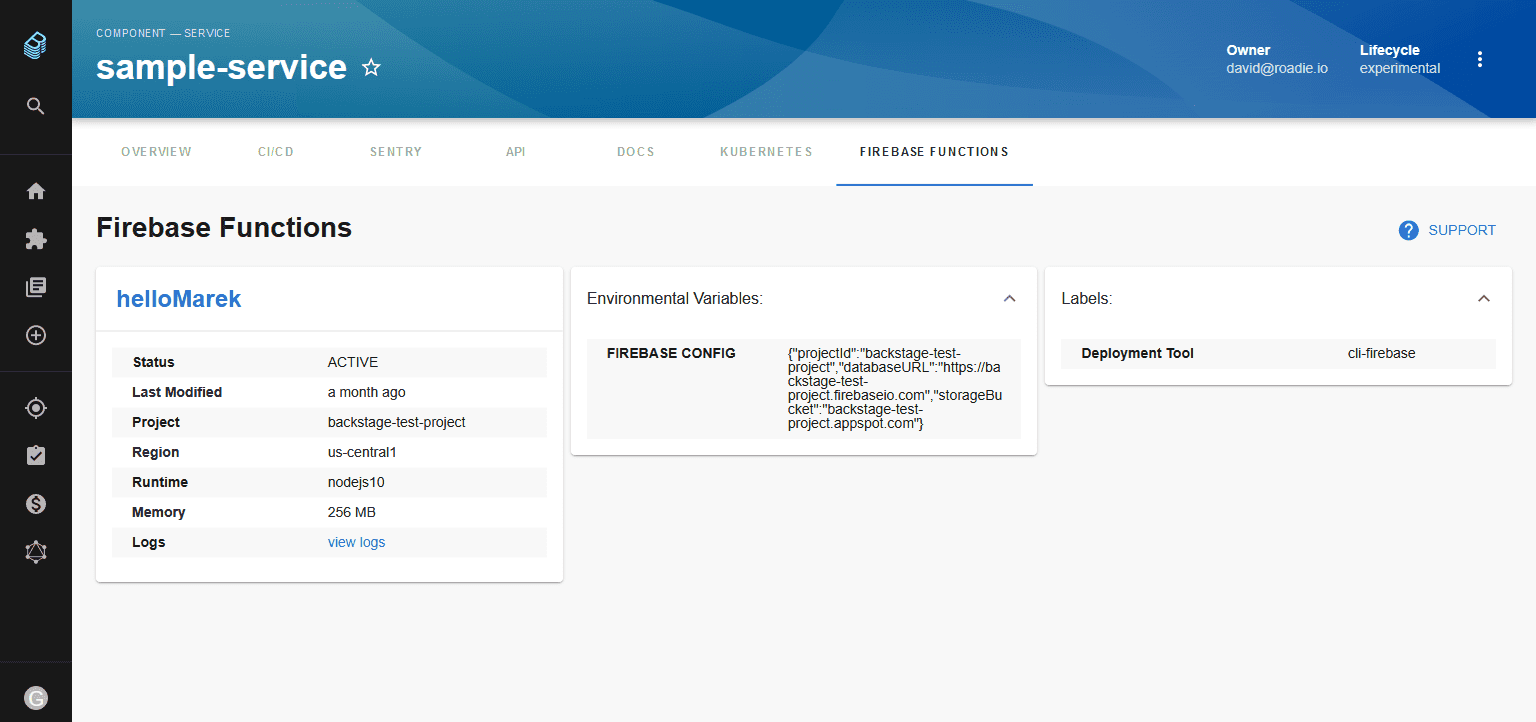Click the 256 MB memory value
This screenshot has width=1536, height=722.
(352, 512)
